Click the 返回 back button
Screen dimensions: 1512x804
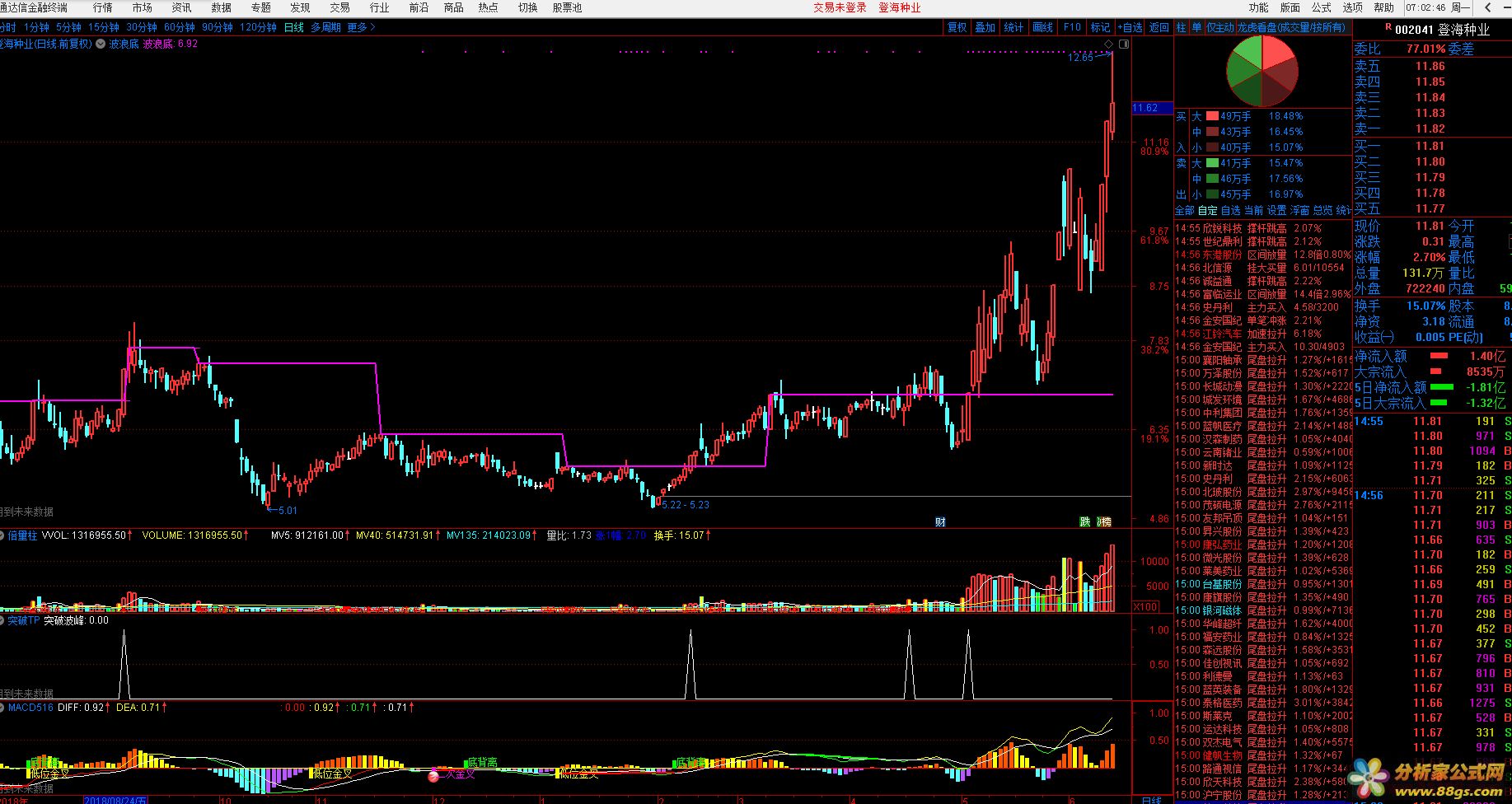1159,27
